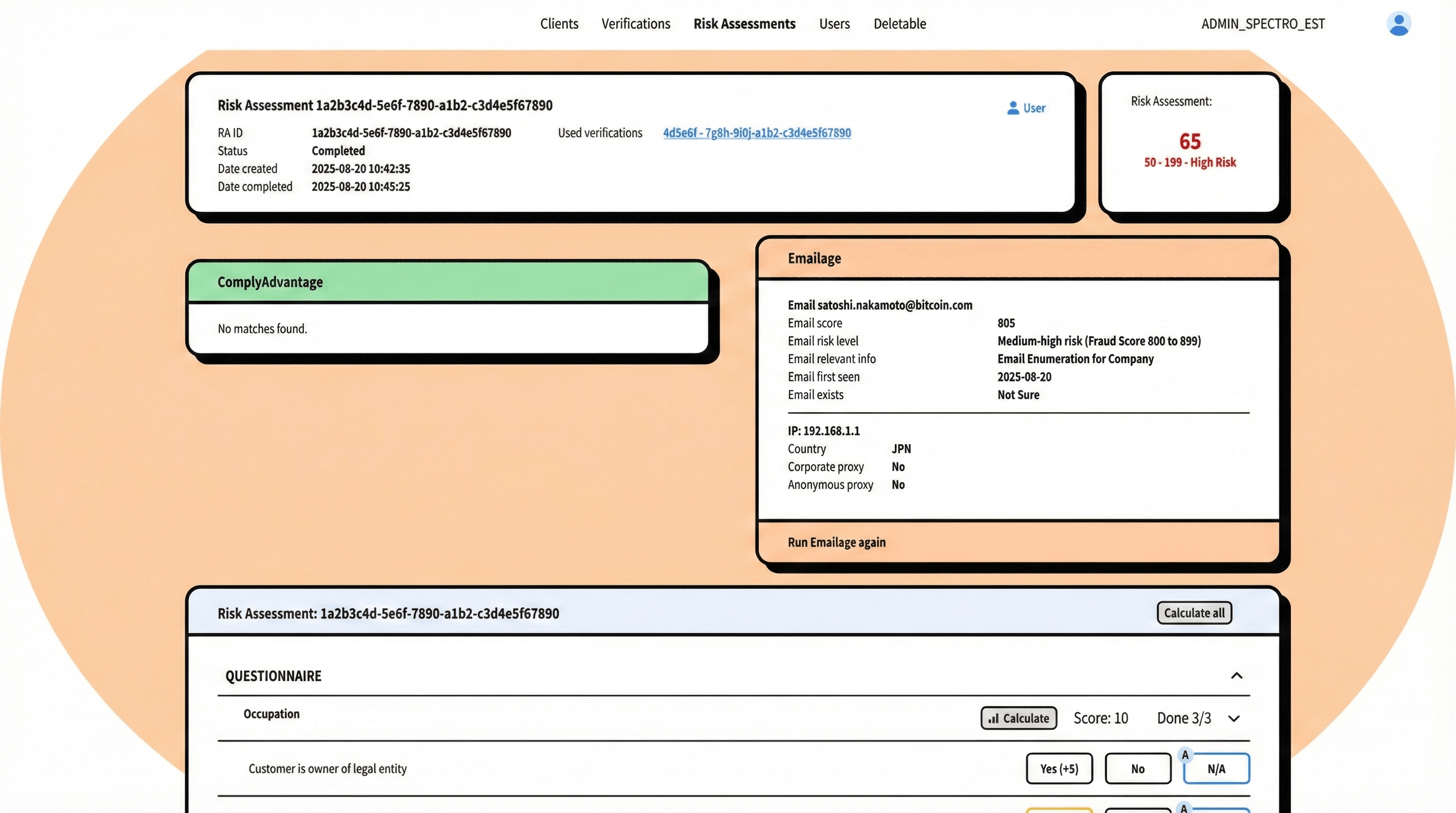
Task: Click the ADMIN_SPECTRO_EST account name
Action: point(1263,24)
